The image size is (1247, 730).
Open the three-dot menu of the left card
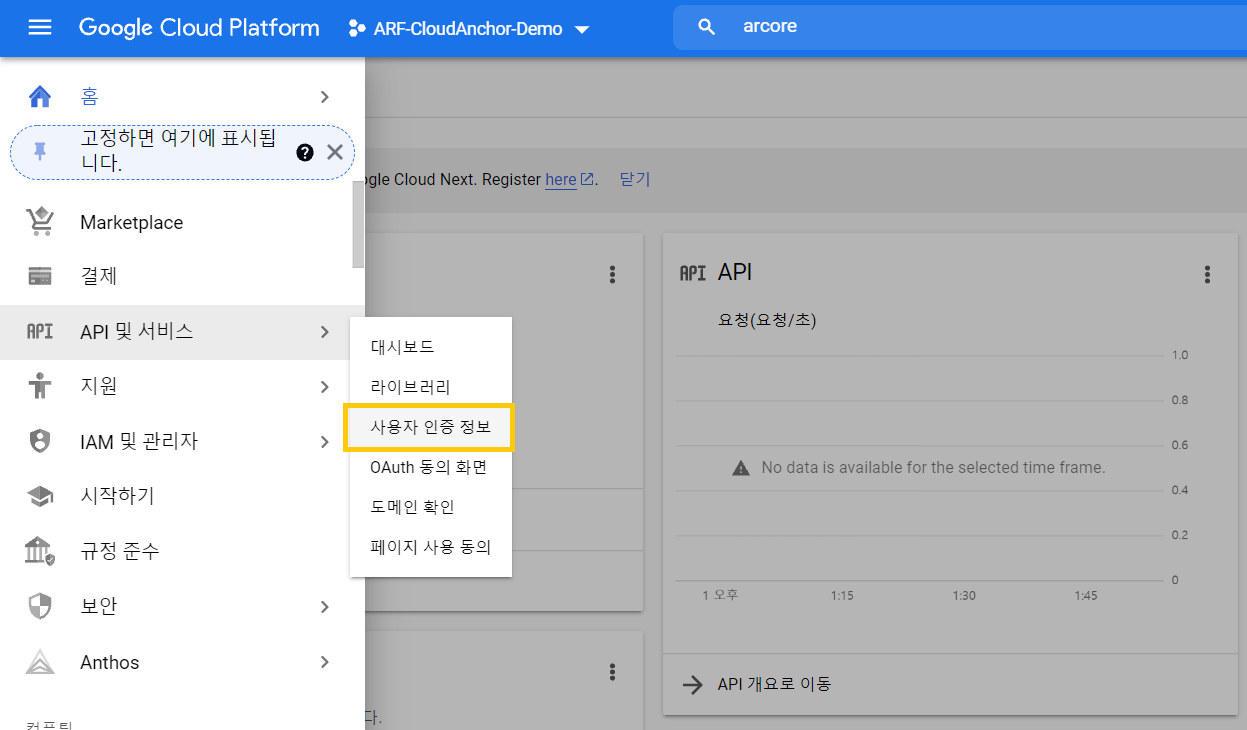coord(612,274)
